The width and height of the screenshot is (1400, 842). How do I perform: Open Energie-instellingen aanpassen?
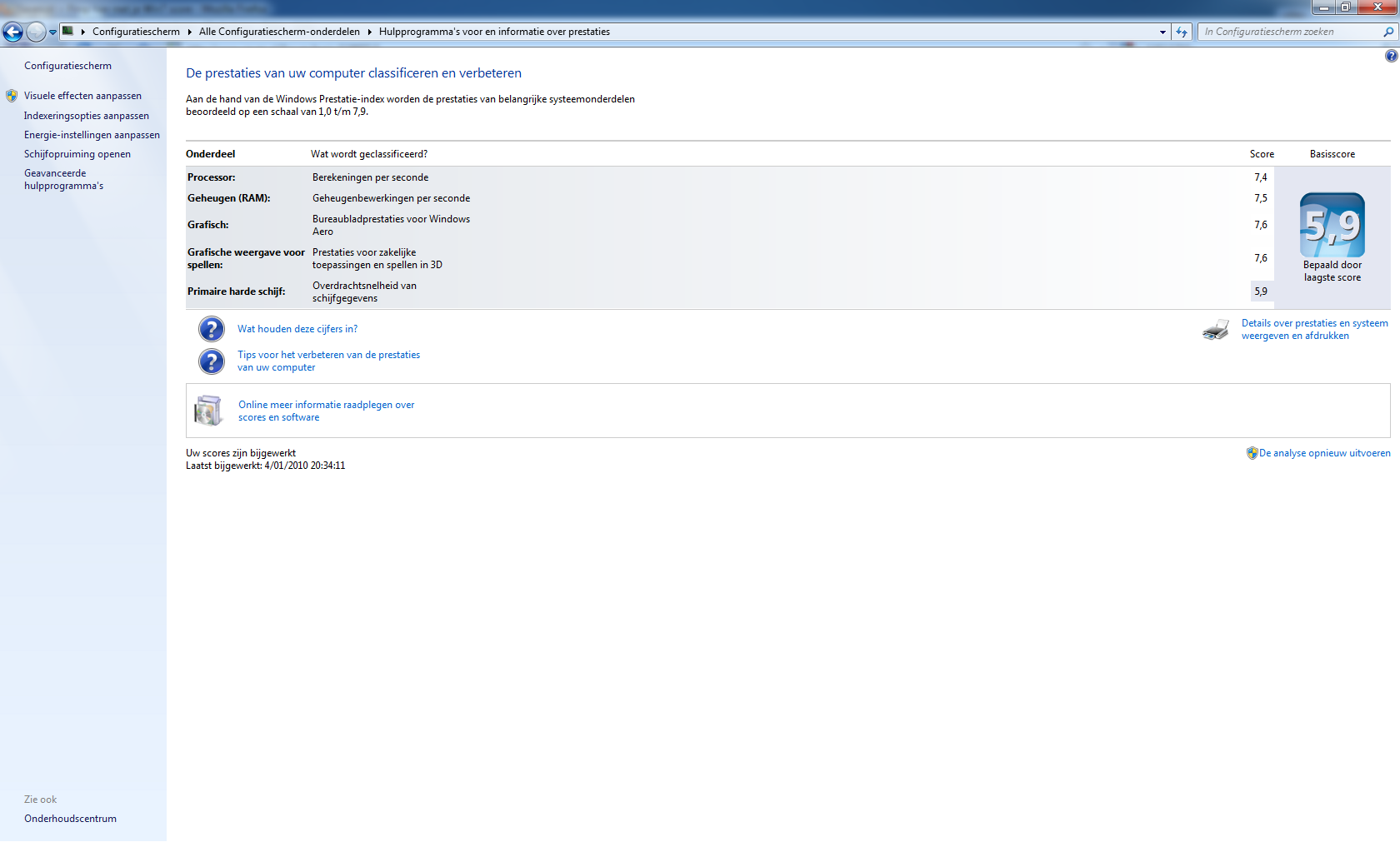pos(92,135)
